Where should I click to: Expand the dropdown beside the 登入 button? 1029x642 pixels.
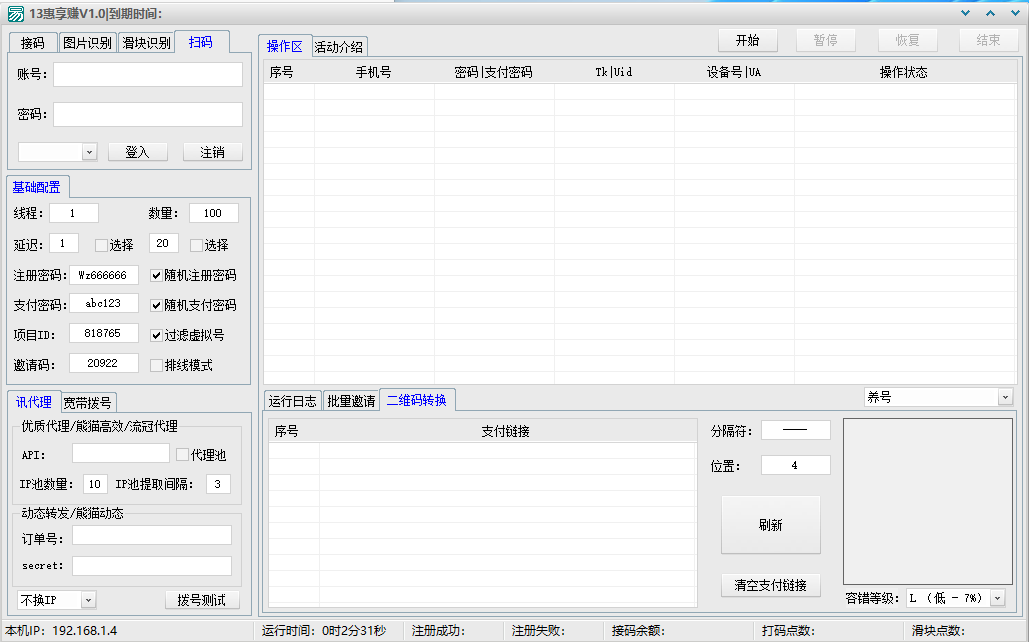[x=88, y=152]
